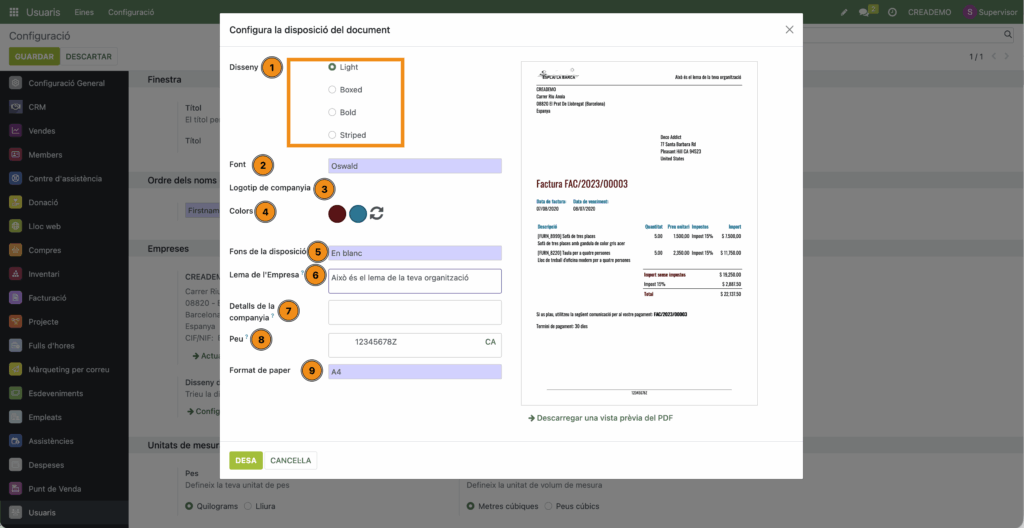Choose the Boxed layout option
1024x528 pixels.
[332, 90]
